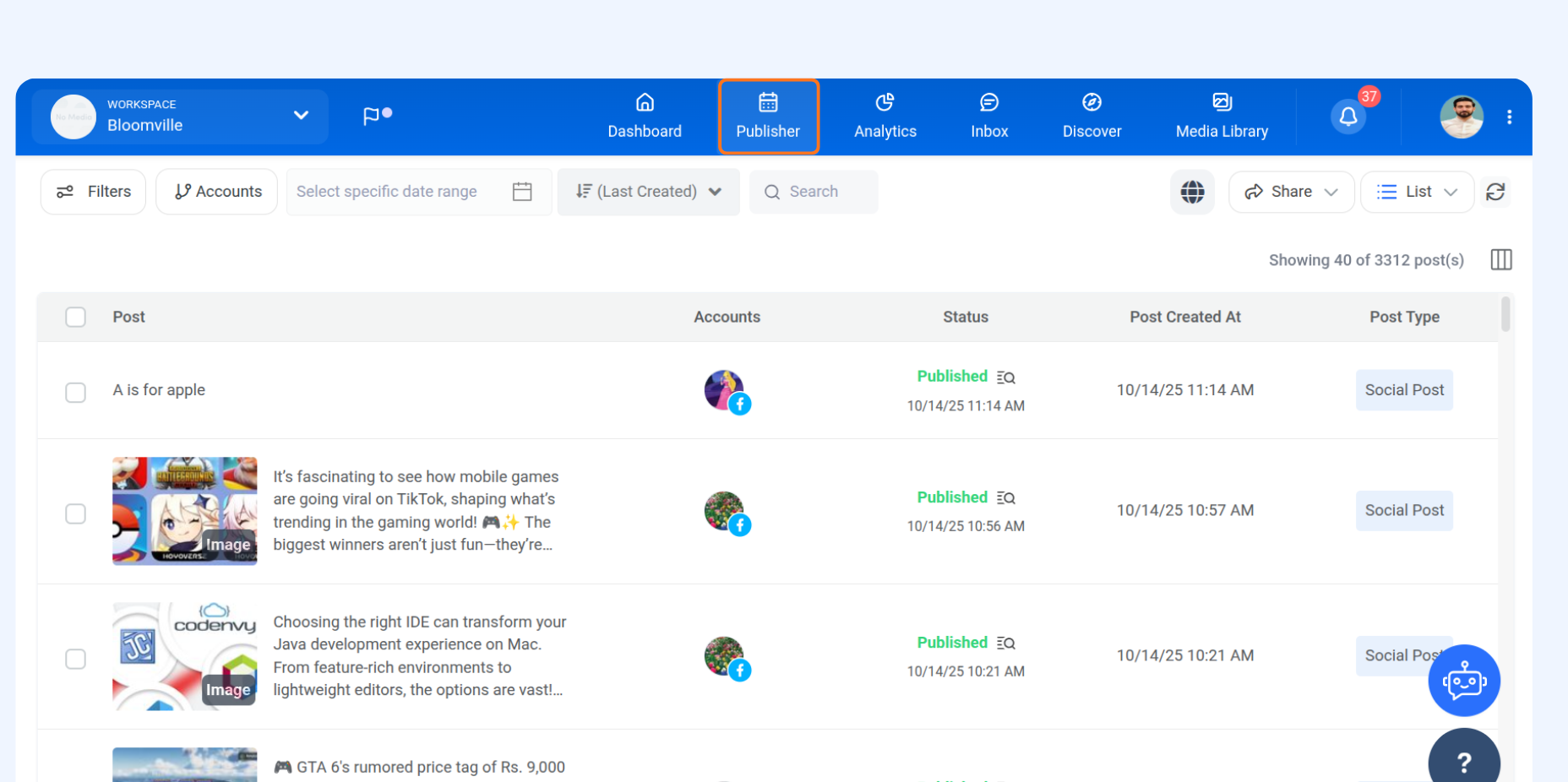Open the Filters button
1568x782 pixels.
tap(93, 192)
